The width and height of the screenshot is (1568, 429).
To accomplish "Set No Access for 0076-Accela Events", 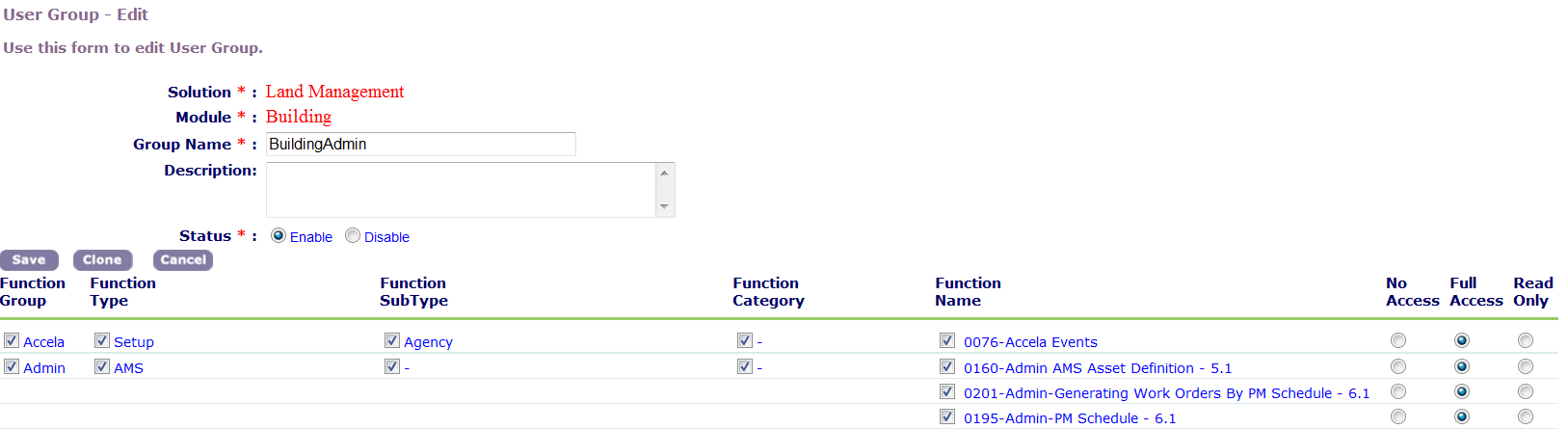I will 1398,341.
